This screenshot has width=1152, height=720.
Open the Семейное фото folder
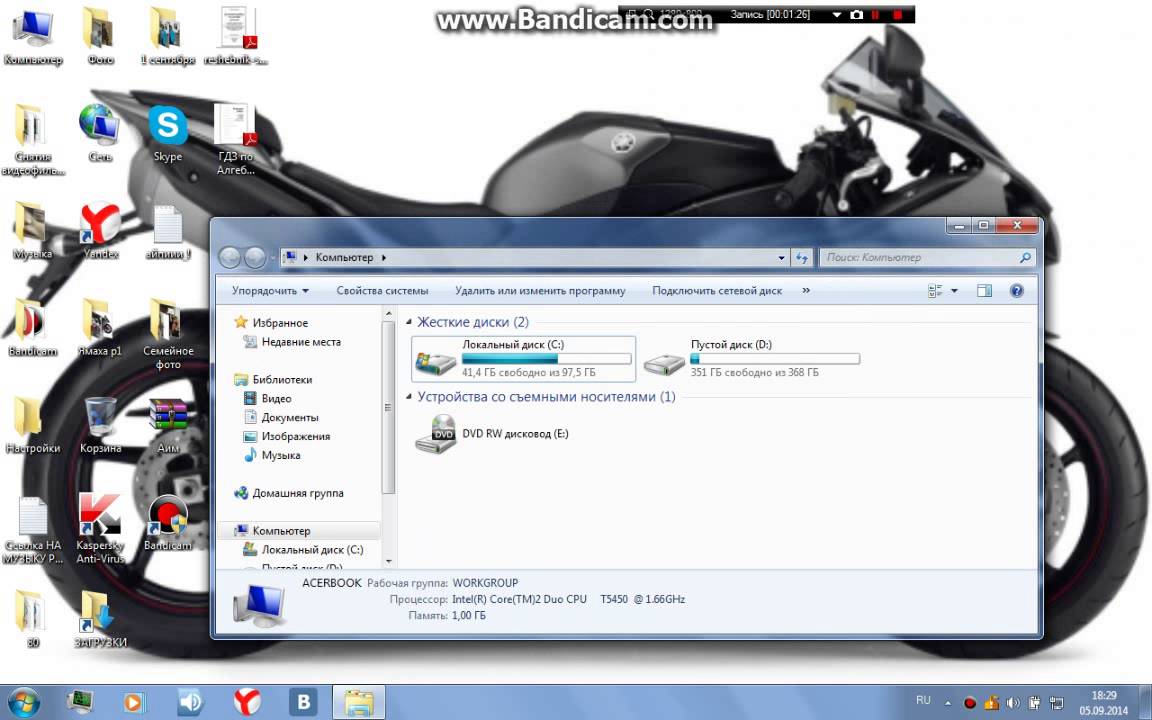coord(168,334)
